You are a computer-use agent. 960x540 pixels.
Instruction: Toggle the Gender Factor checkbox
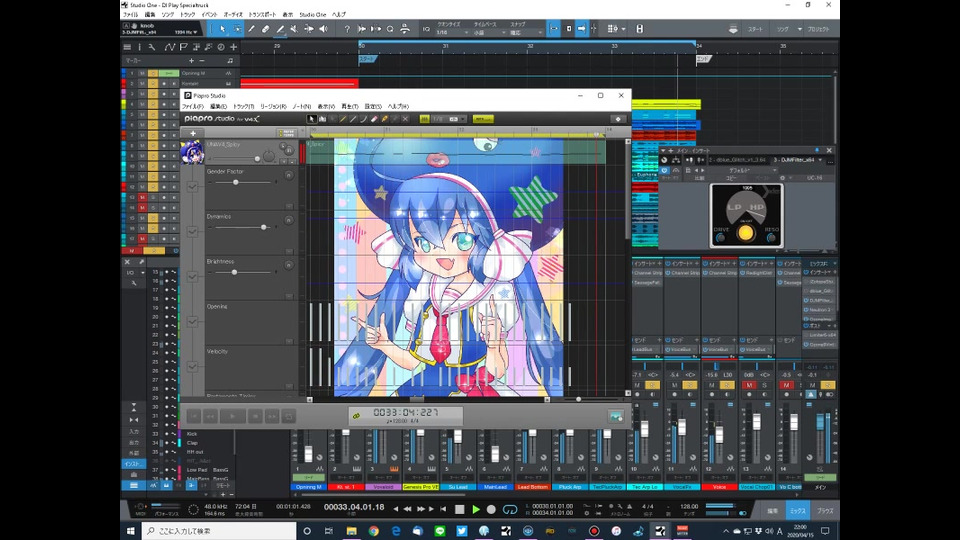pyautogui.click(x=192, y=186)
